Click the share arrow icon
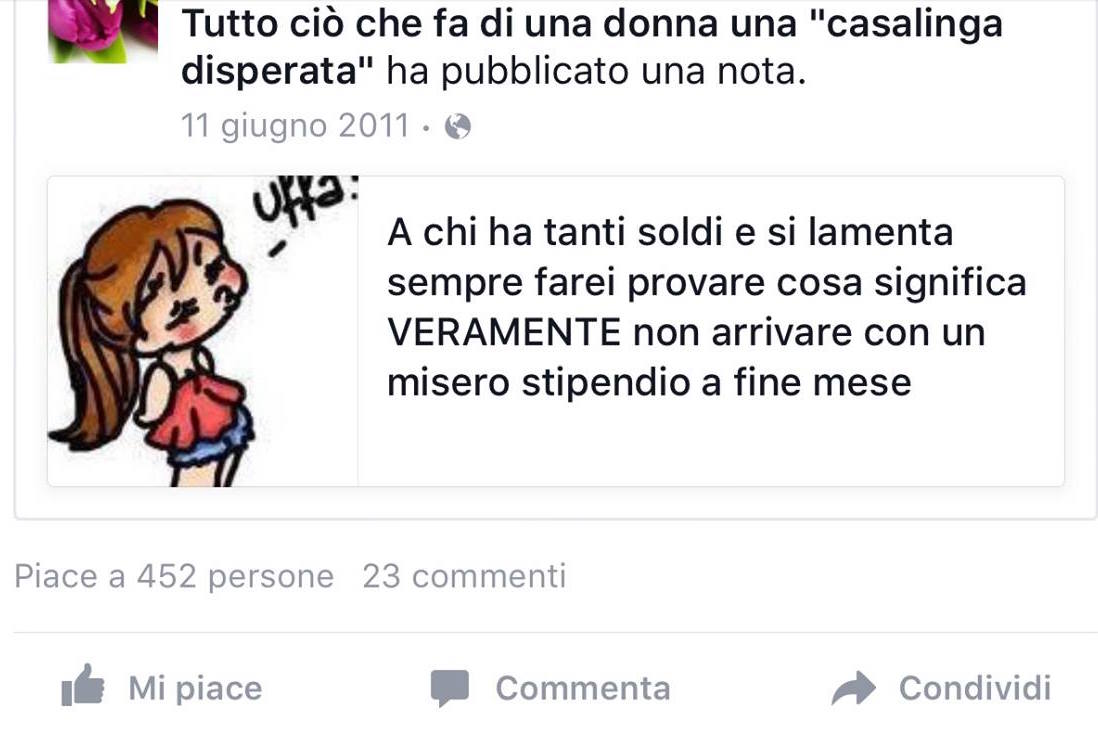This screenshot has width=1098, height=735. (854, 687)
